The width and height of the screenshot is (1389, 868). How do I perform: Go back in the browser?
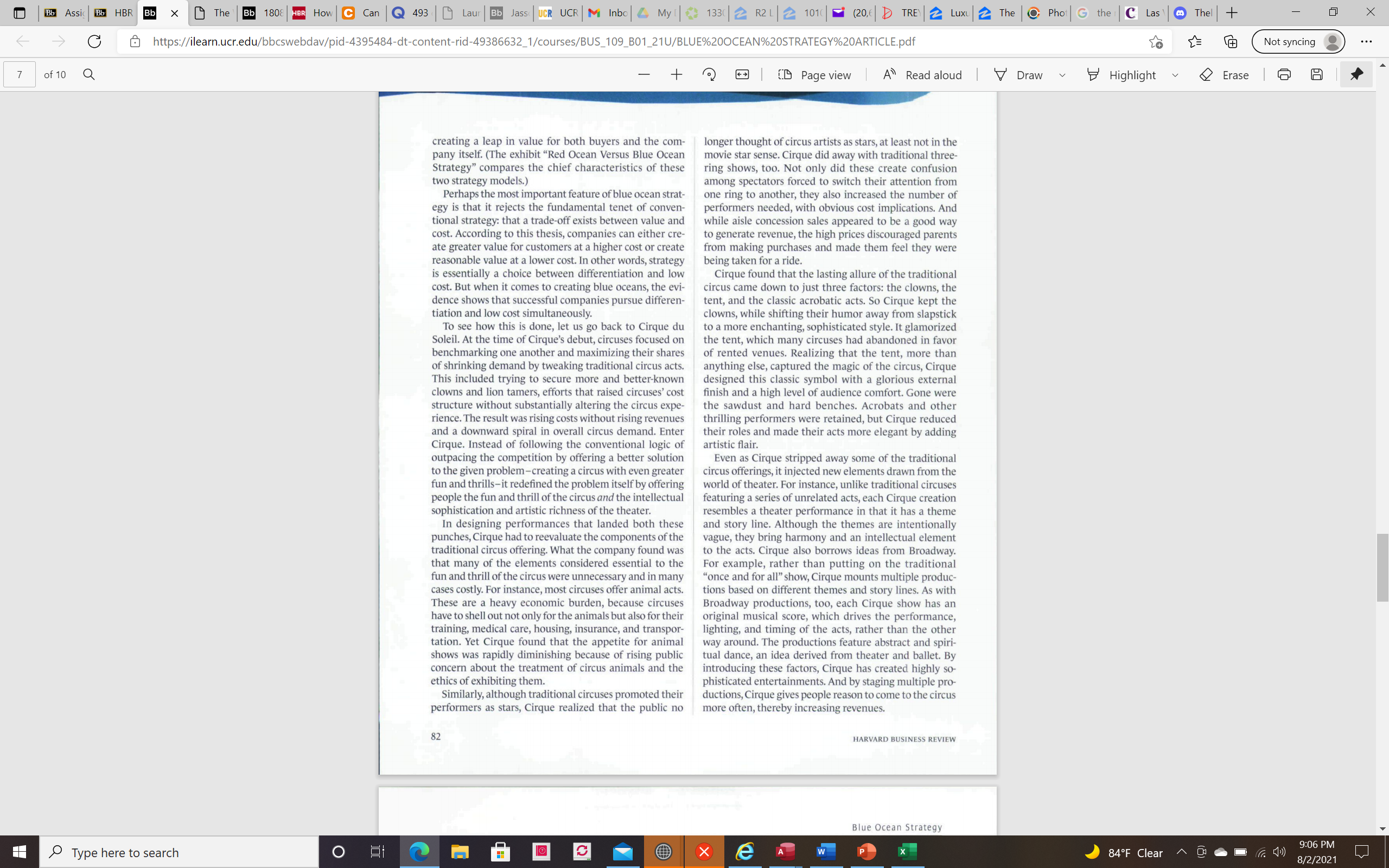[22, 41]
